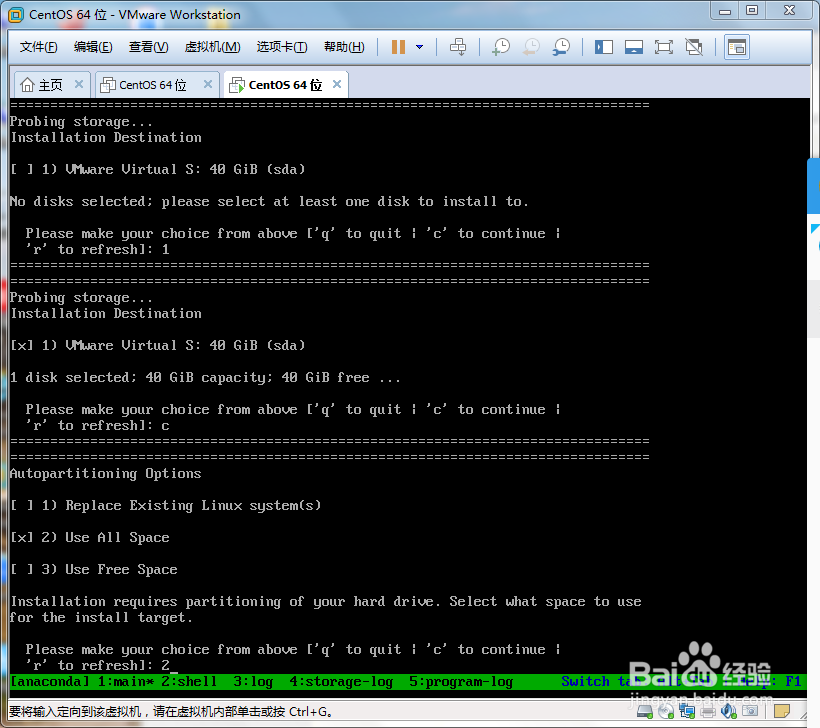Viewport: 820px width, 728px height.
Task: Revert the virtual machine to a snapshot
Action: pyautogui.click(x=531, y=47)
